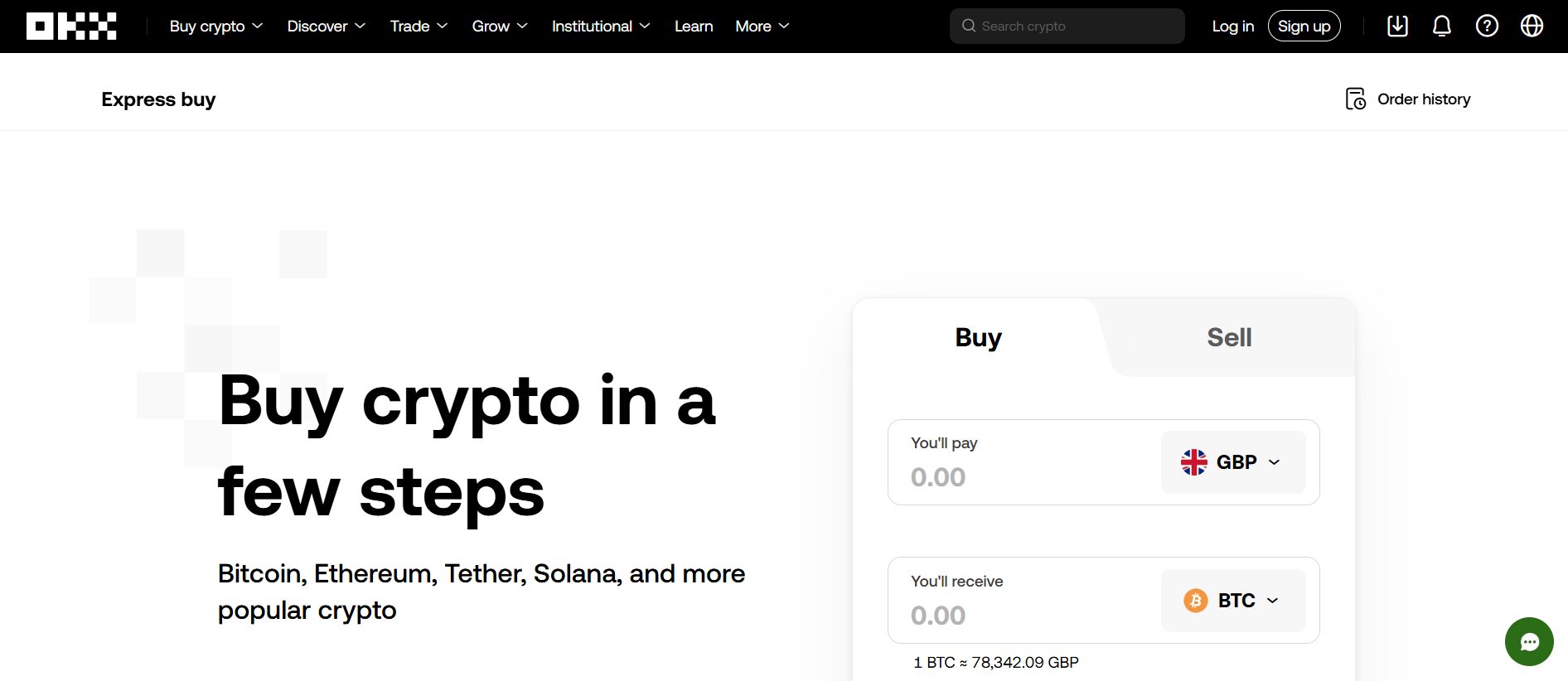Click Log in
Screen dimensions: 1568x681
(1232, 27)
